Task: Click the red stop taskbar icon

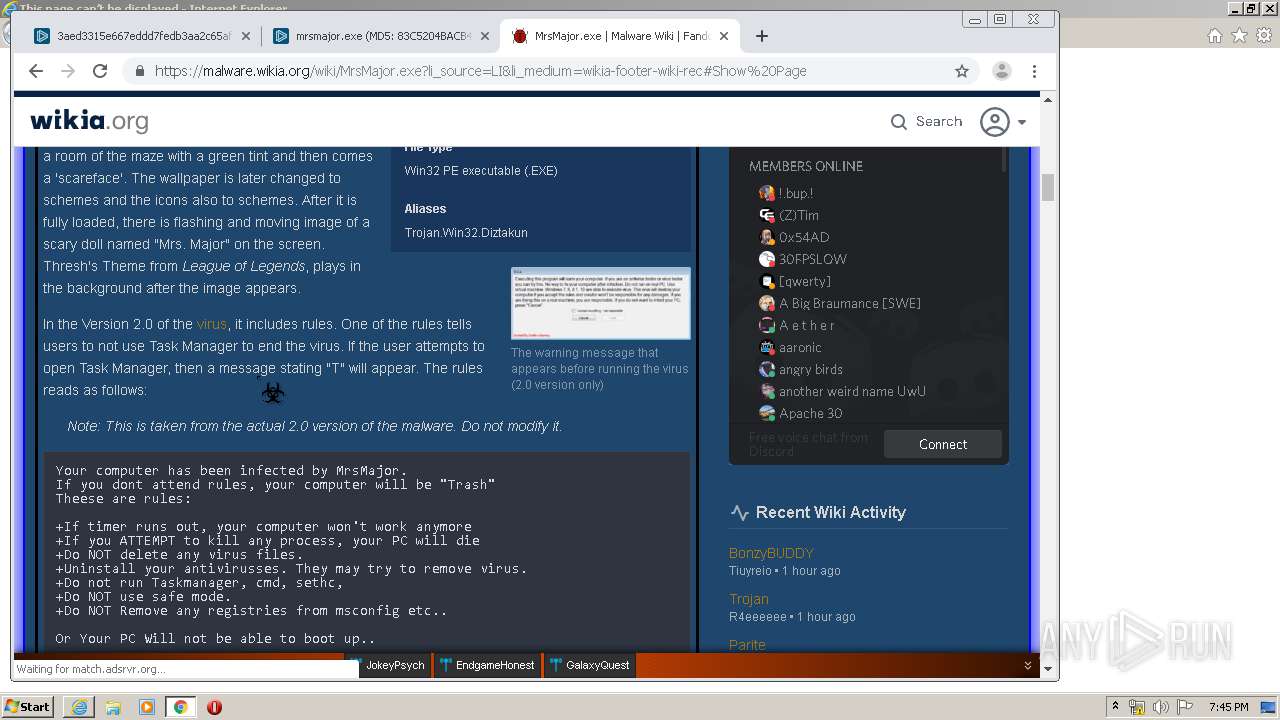Action: point(214,707)
